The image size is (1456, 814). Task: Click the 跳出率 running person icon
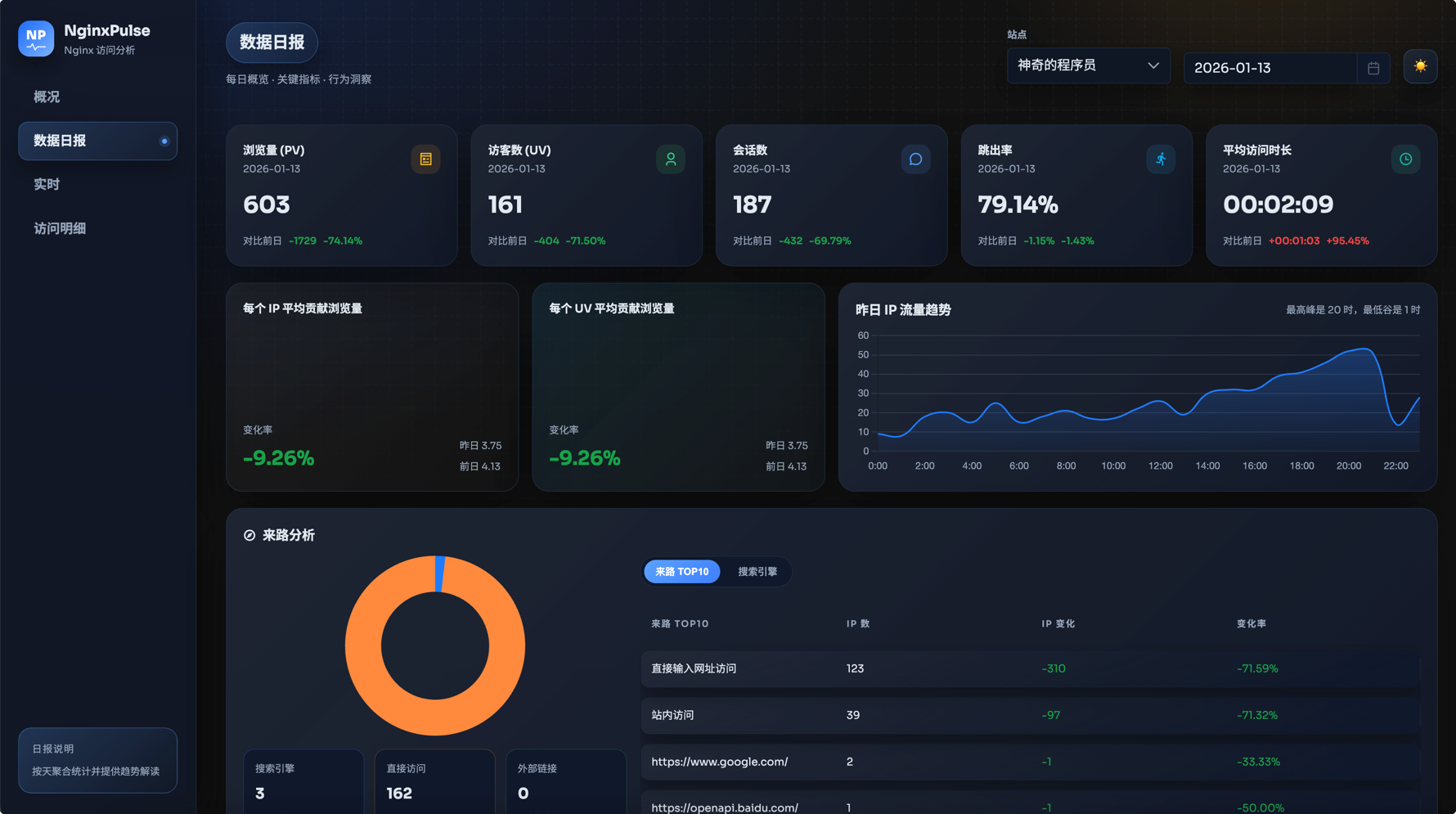(x=1161, y=159)
